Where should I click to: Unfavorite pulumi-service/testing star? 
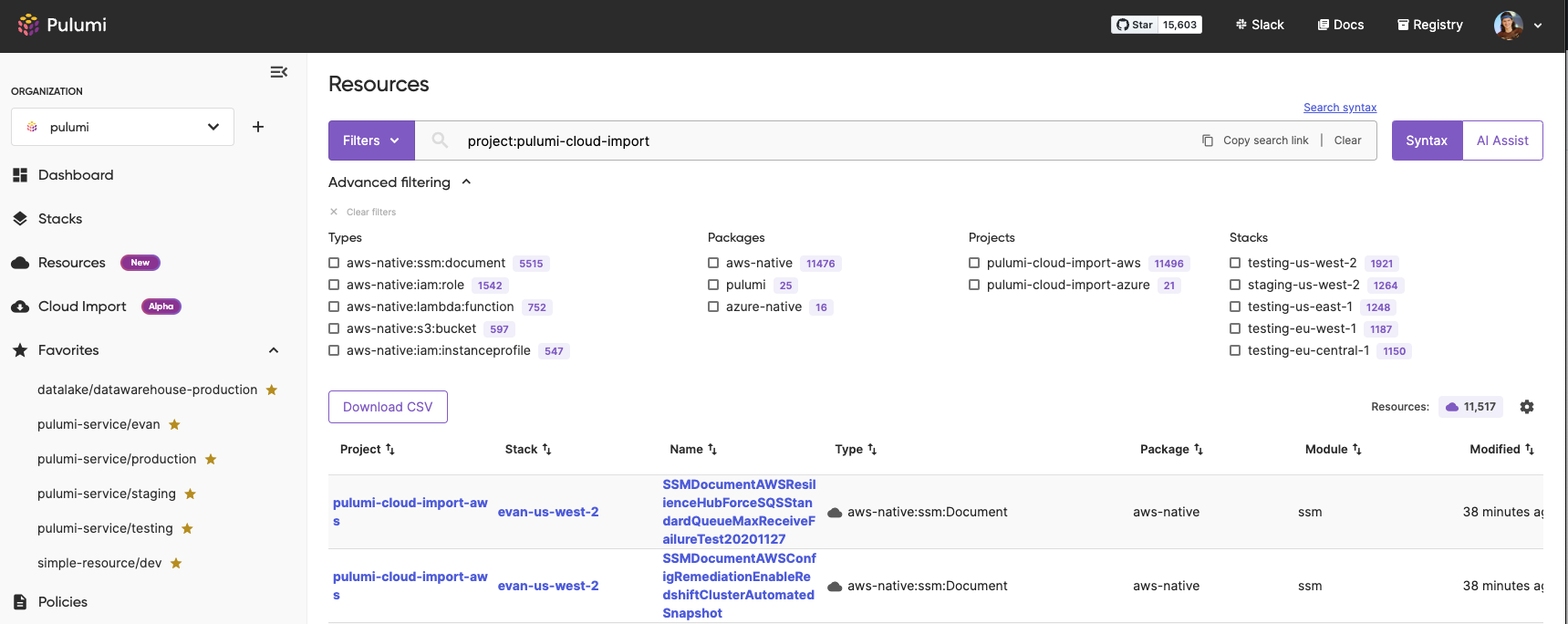pyautogui.click(x=187, y=528)
